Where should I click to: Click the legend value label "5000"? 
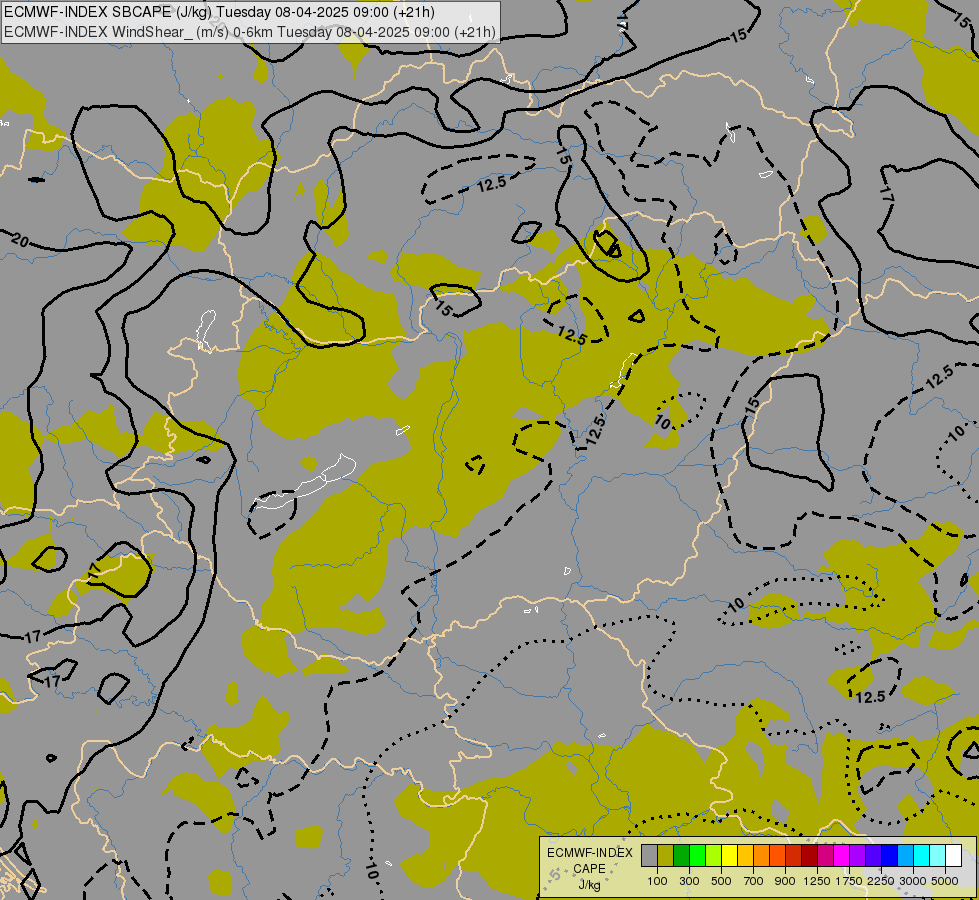click(945, 881)
